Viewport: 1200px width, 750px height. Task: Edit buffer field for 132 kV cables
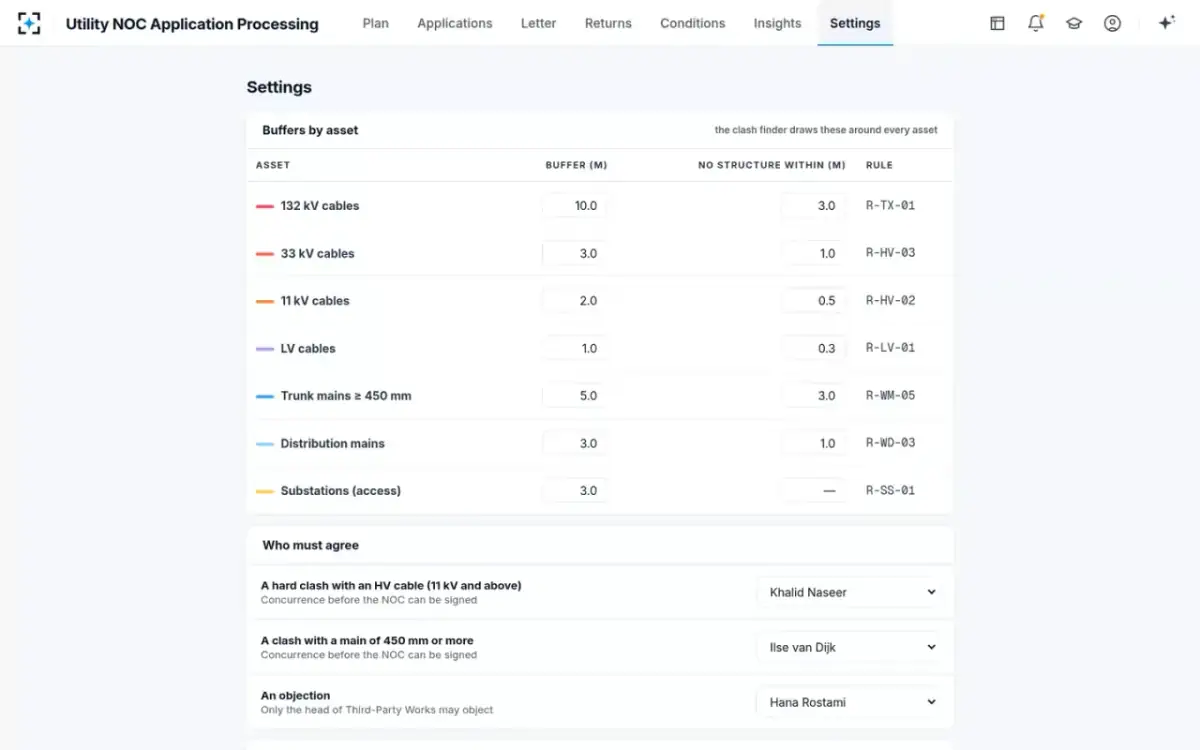point(574,206)
